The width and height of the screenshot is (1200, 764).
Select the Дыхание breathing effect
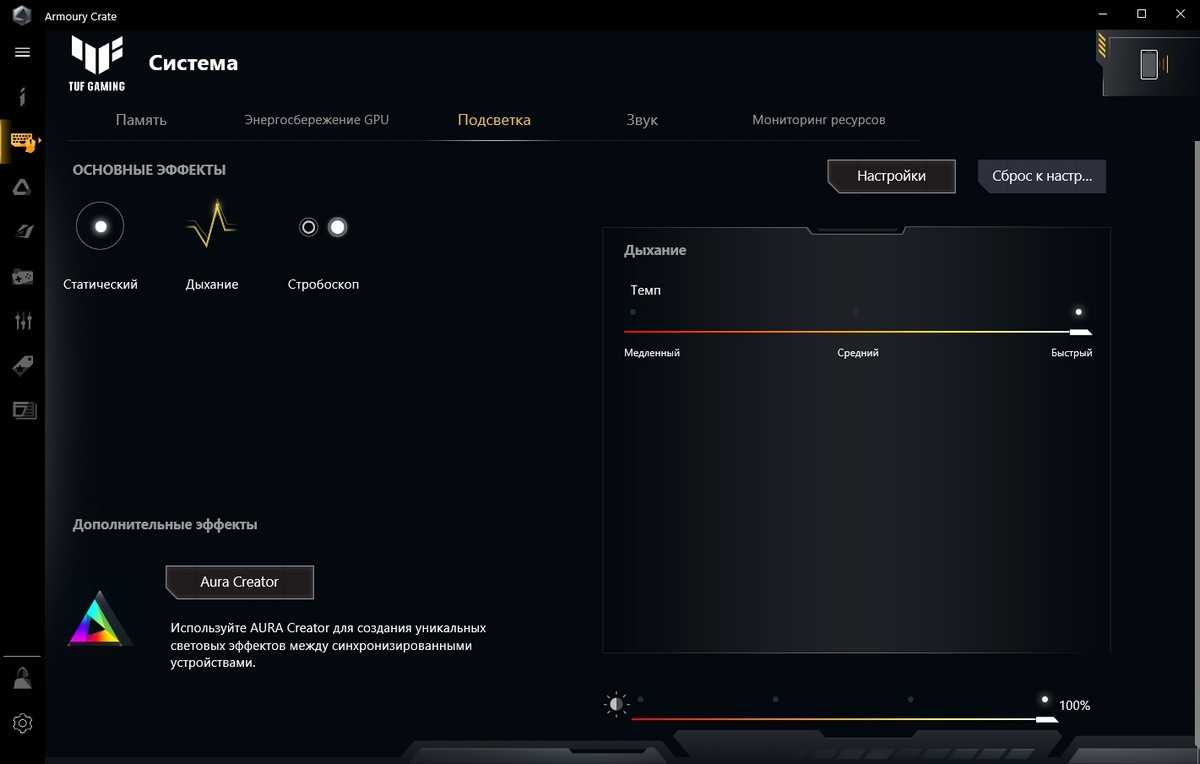211,227
